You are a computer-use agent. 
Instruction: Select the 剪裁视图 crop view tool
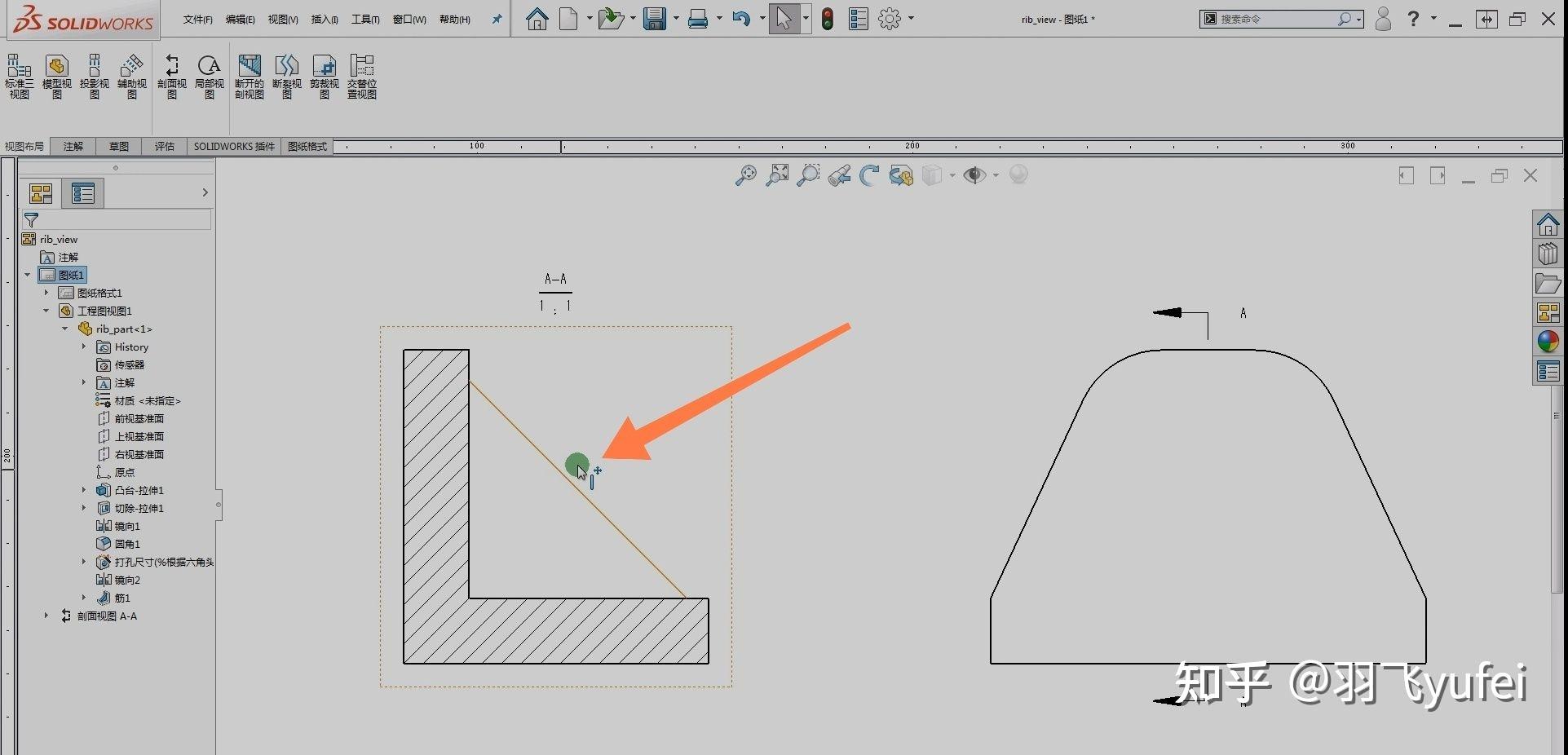point(324,77)
